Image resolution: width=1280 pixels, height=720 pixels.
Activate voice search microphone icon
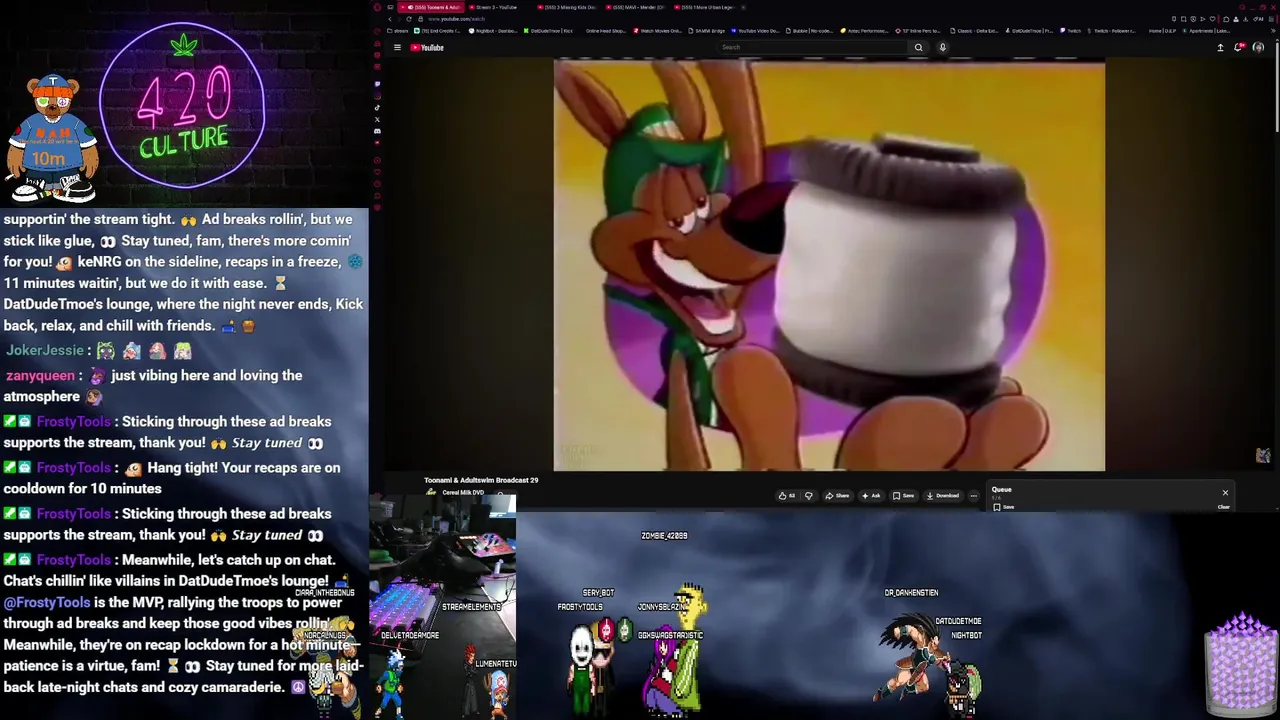coord(942,47)
